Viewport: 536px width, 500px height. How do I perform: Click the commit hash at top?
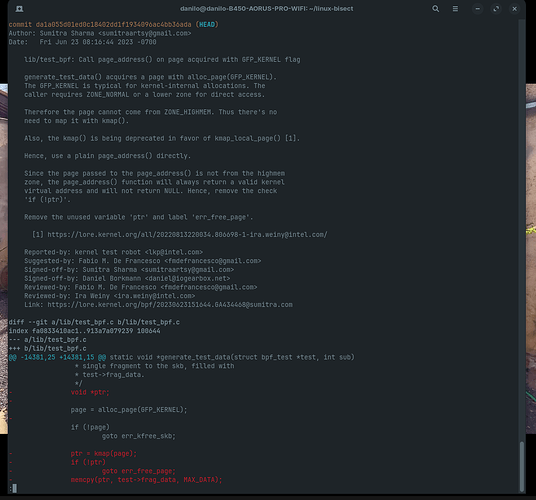tap(113, 25)
